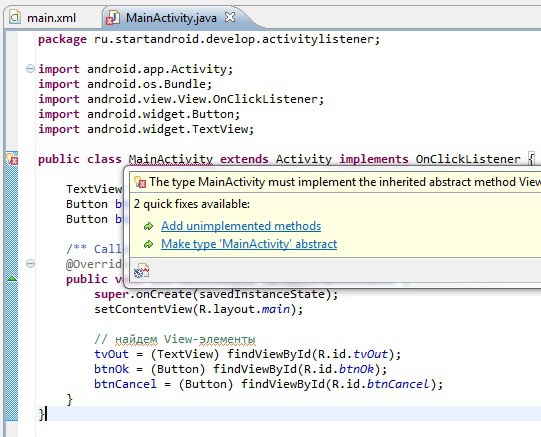Click the green arrow before 'Add unimplemented methods'
This screenshot has width=541, height=437.
(x=148, y=226)
